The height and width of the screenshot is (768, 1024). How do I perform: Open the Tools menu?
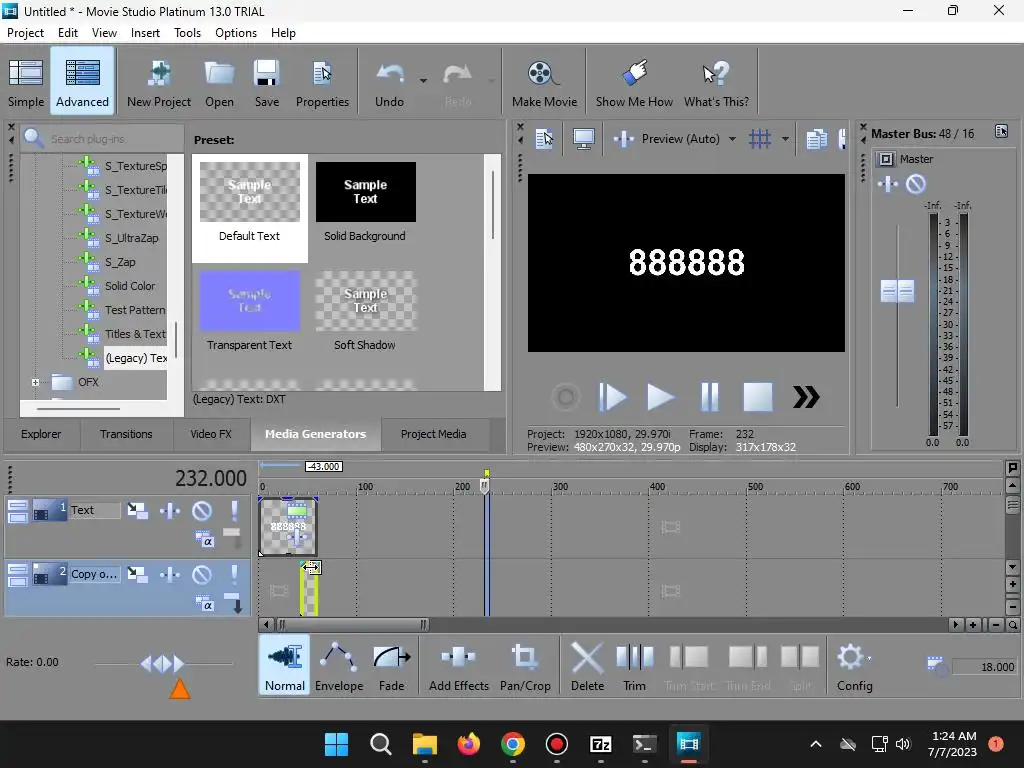click(187, 33)
